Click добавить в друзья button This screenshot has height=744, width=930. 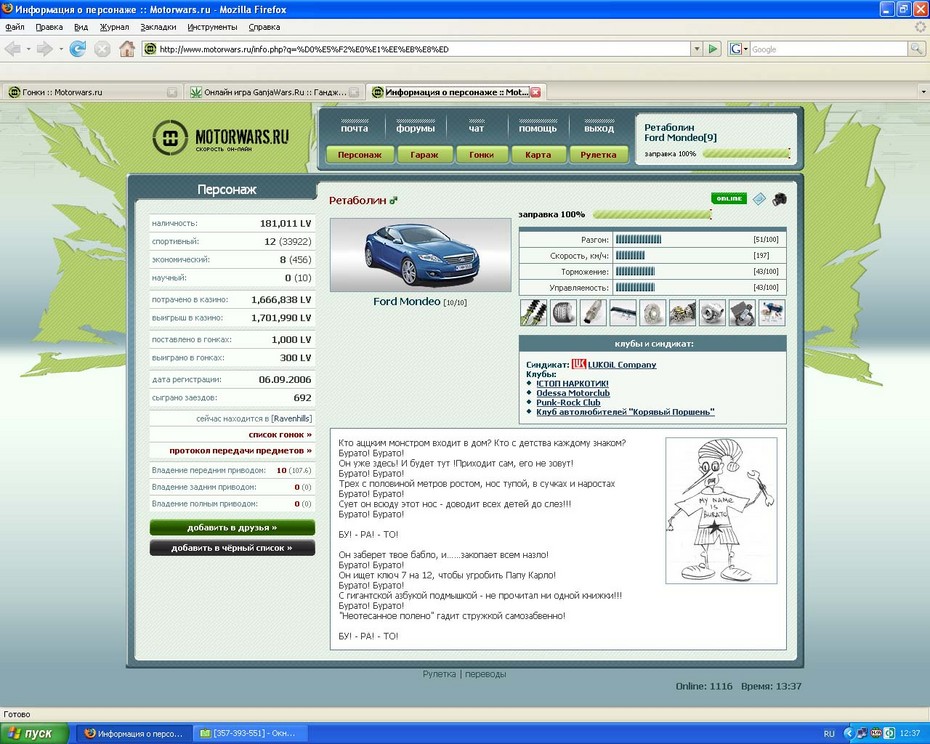pyautogui.click(x=232, y=527)
